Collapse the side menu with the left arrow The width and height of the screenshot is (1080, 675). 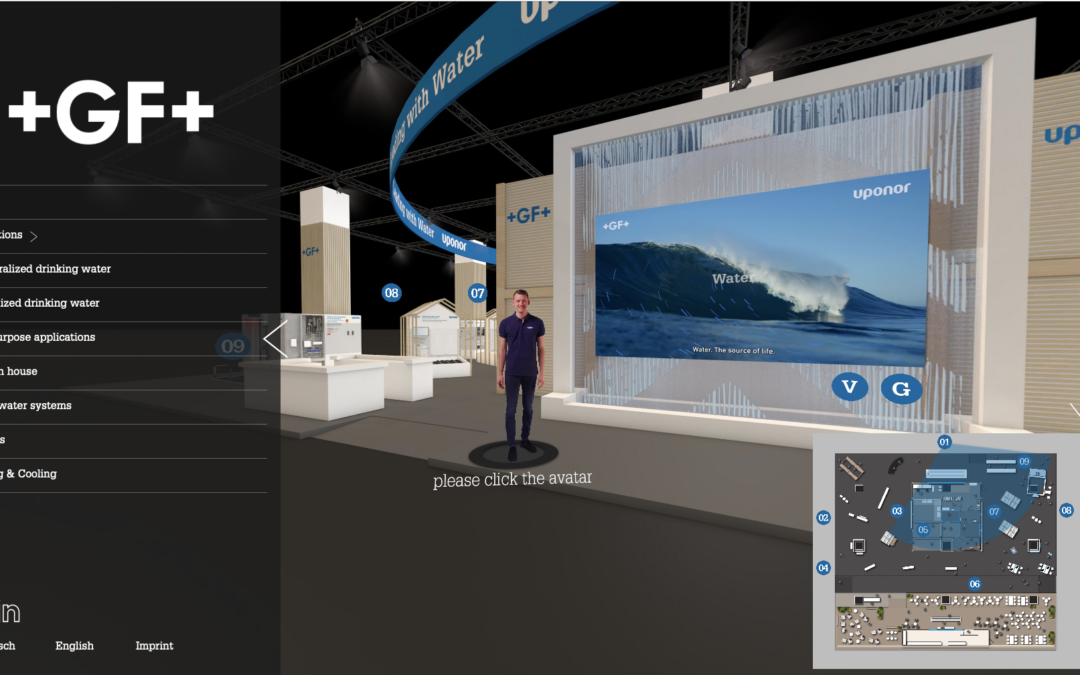click(276, 338)
